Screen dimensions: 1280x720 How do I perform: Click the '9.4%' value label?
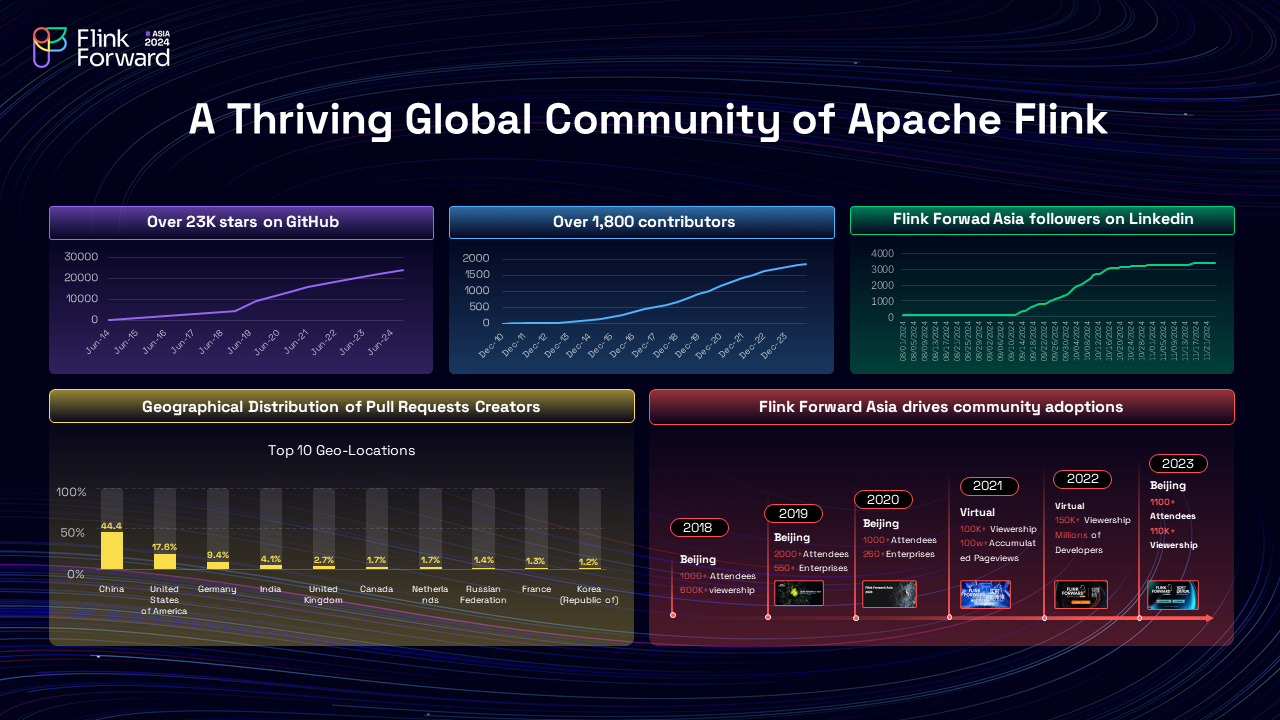[218, 554]
